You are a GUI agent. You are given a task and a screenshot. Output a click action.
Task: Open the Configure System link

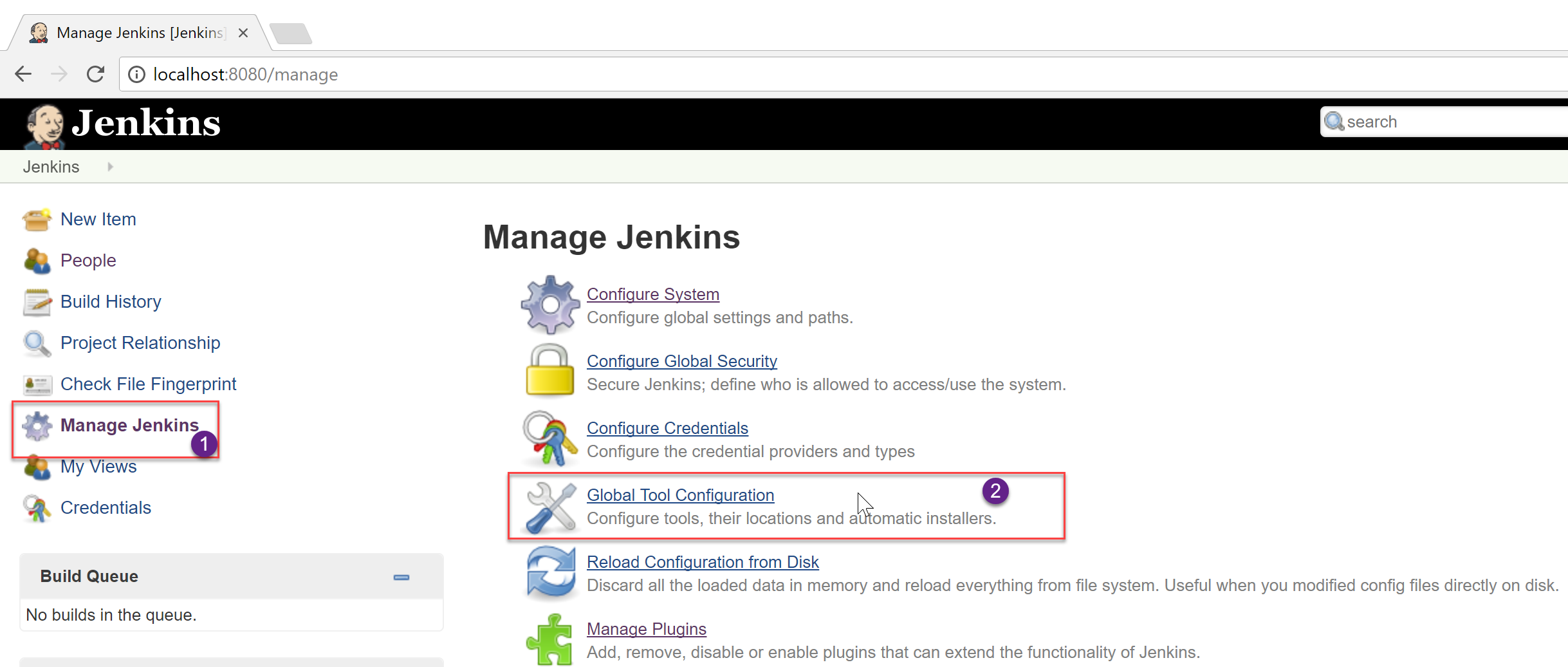653,294
